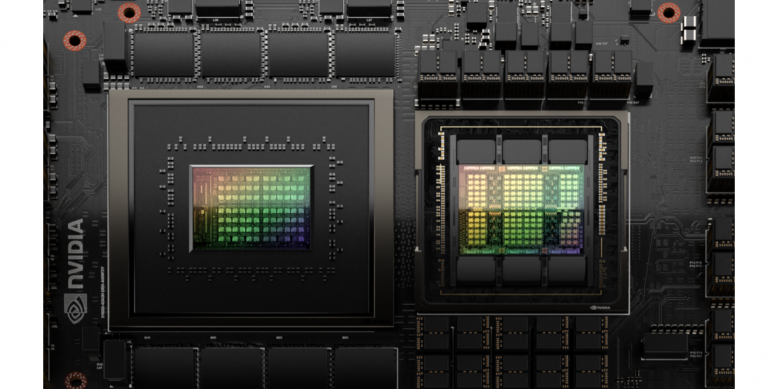This screenshot has width=778, height=389.
Task: Select the middle HBM stack above the GPU die
Action: [x=521, y=151]
